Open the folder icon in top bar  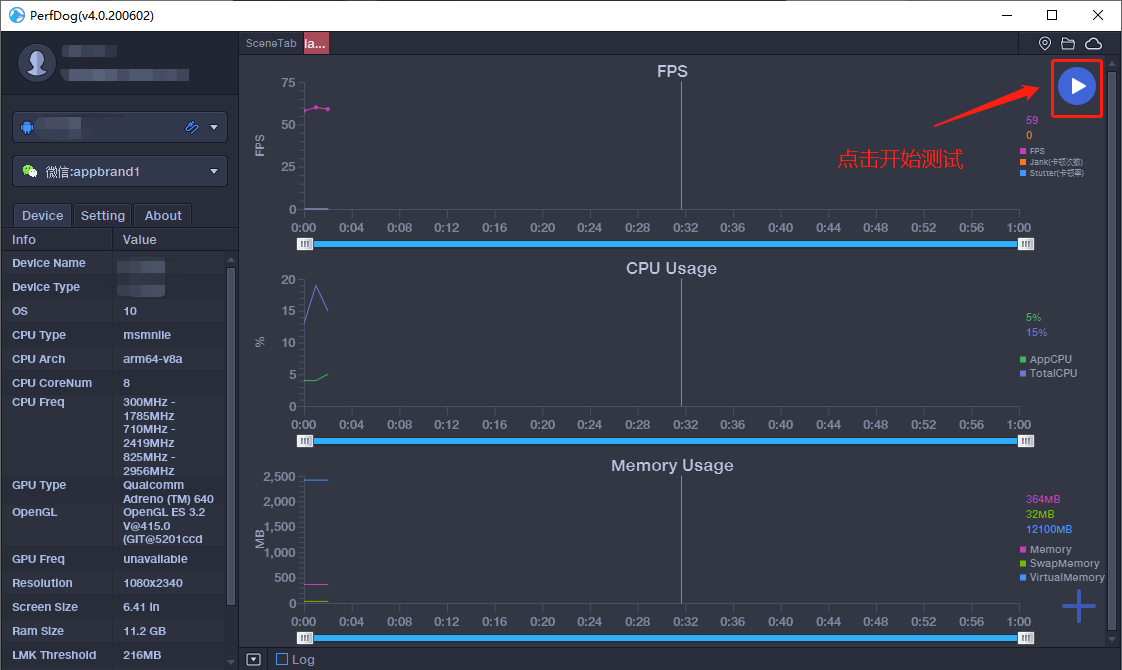[1068, 44]
